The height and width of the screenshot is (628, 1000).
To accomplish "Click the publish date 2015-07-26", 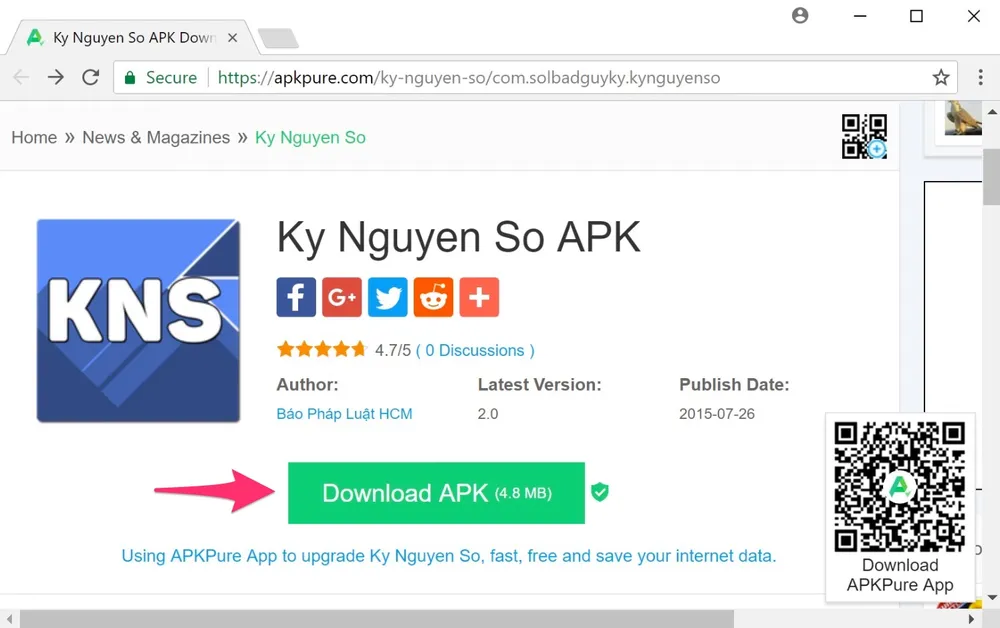I will (x=717, y=414).
